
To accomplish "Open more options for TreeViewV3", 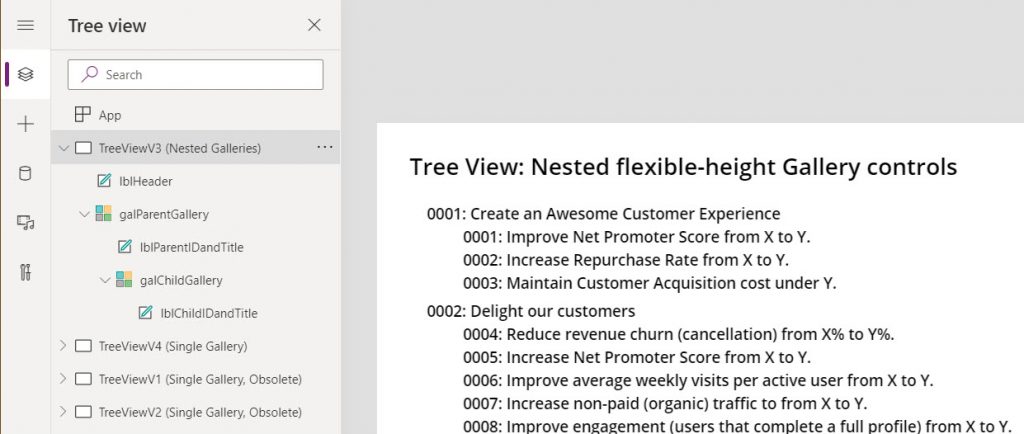I will pos(325,147).
